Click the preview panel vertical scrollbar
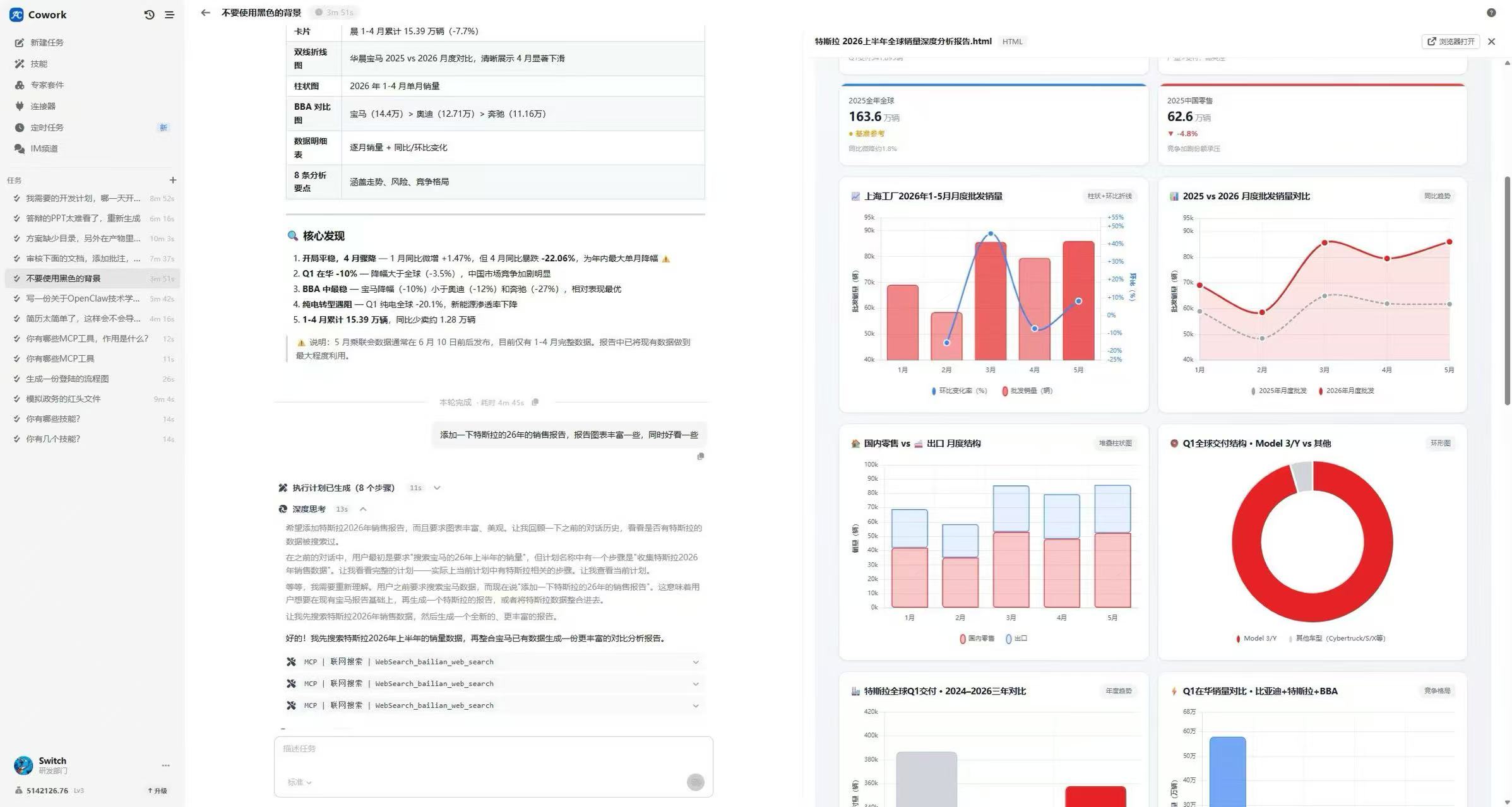1512x807 pixels. [x=1508, y=290]
